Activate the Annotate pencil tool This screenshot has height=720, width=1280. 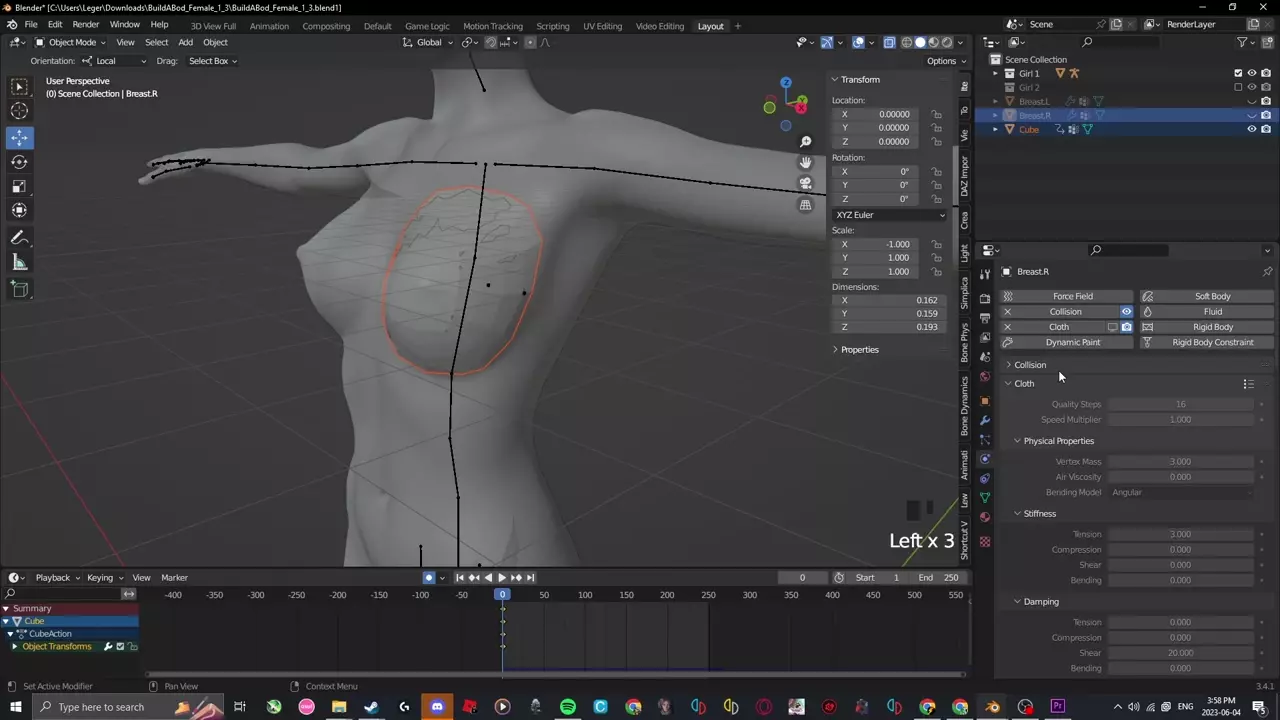click(x=19, y=238)
